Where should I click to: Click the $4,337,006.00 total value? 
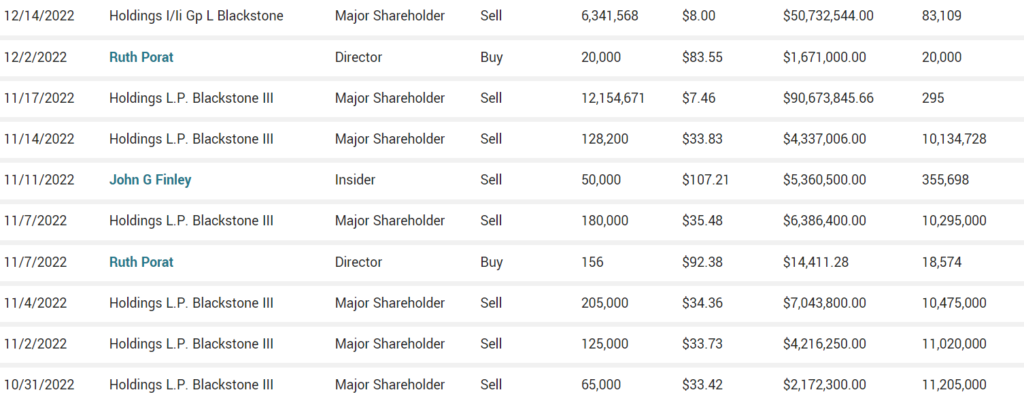pos(827,139)
